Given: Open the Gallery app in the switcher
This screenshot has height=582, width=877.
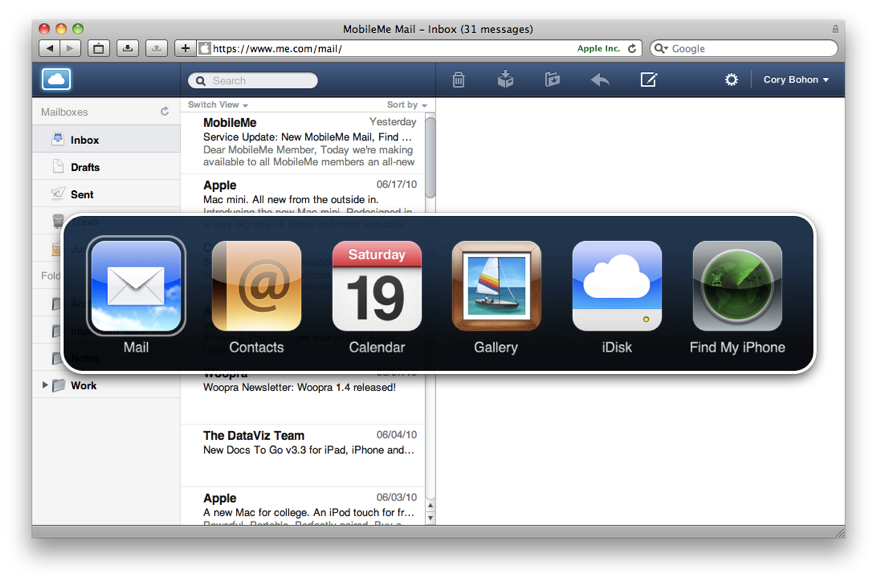Looking at the screenshot, I should [497, 286].
